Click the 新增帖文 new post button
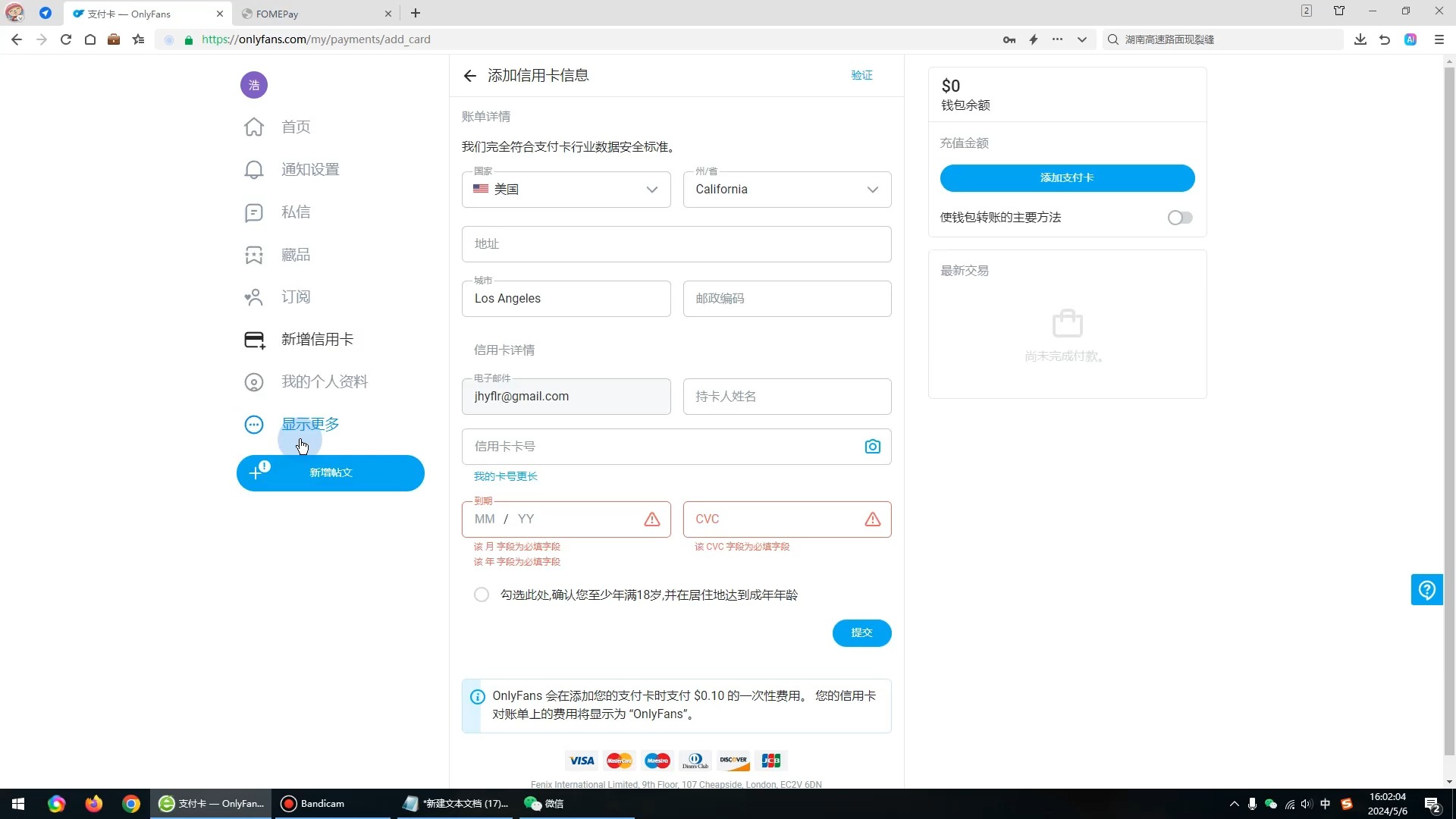1456x819 pixels. coord(331,473)
